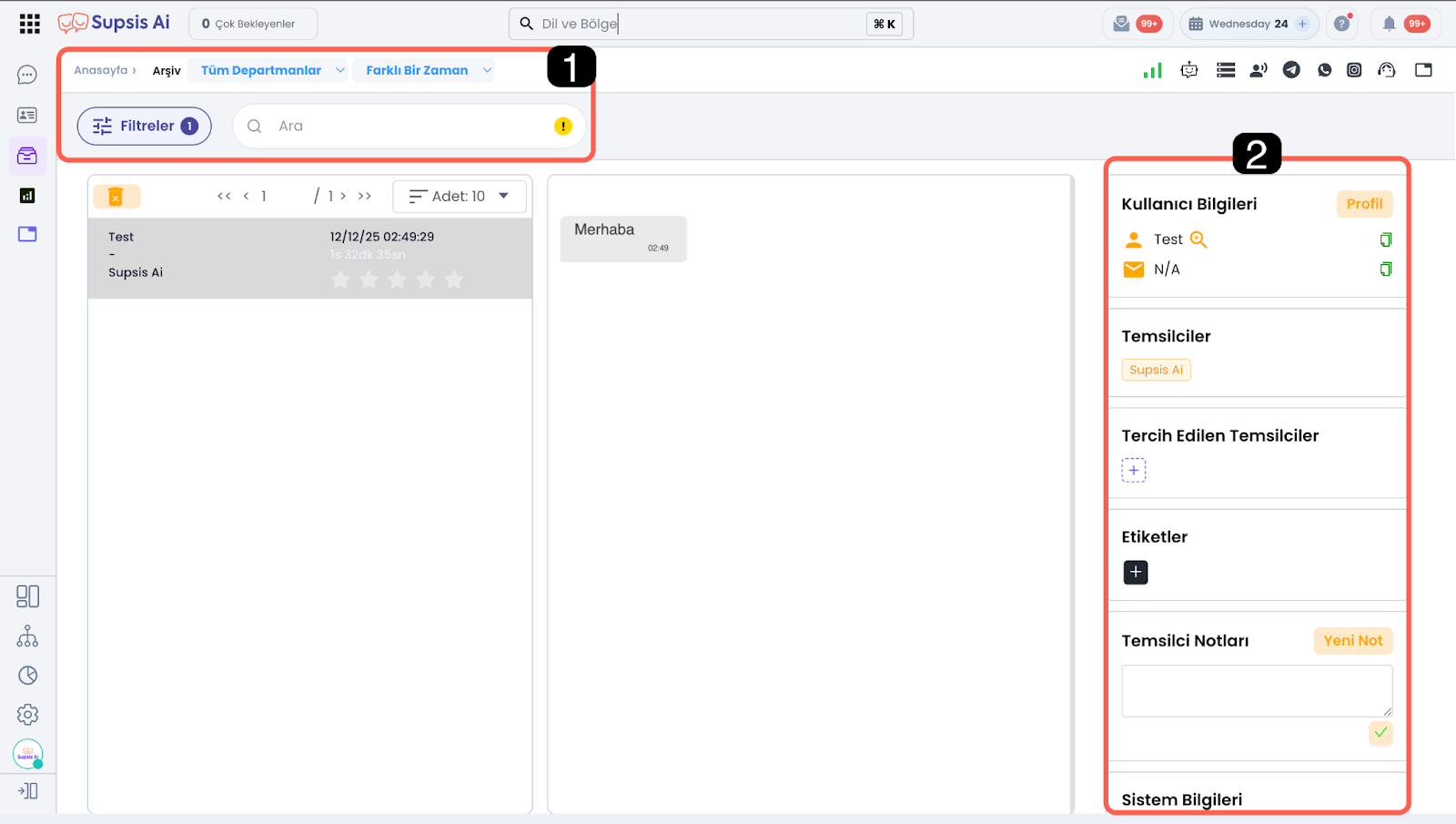
Task: Confirm the note with green checkmark
Action: [1380, 733]
